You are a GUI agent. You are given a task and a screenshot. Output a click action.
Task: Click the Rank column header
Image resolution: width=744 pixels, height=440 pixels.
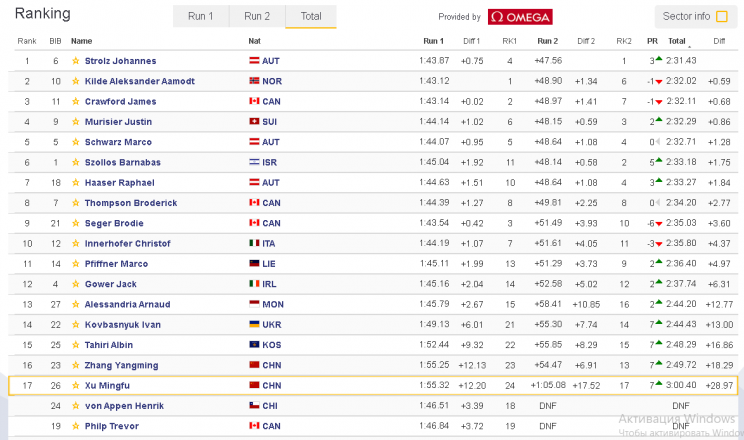pyautogui.click(x=27, y=41)
